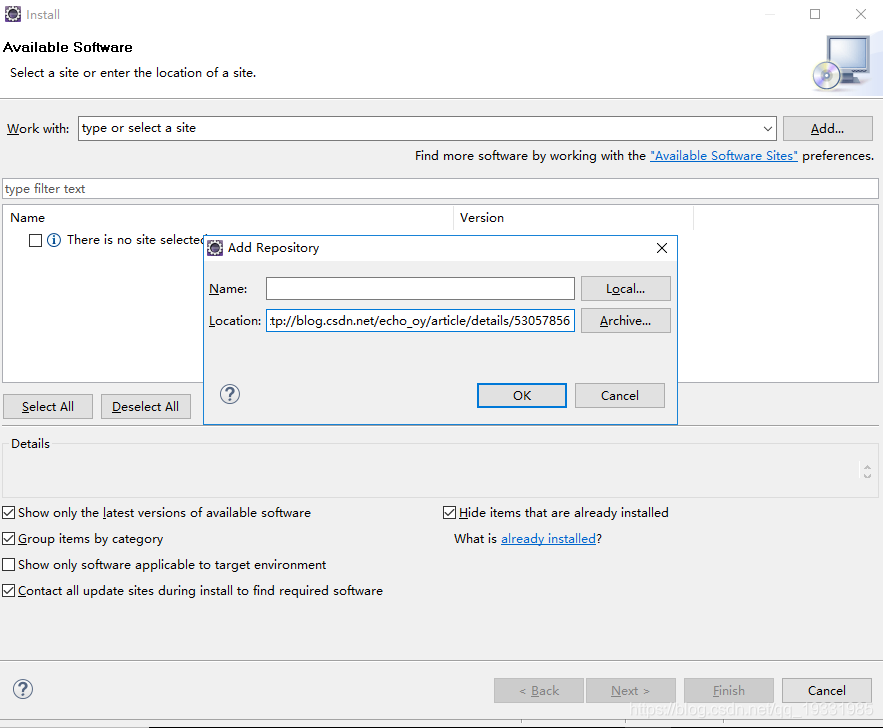Screen dimensions: 883x728
Task: Focus the Location field with csdn URL
Action: [x=420, y=320]
